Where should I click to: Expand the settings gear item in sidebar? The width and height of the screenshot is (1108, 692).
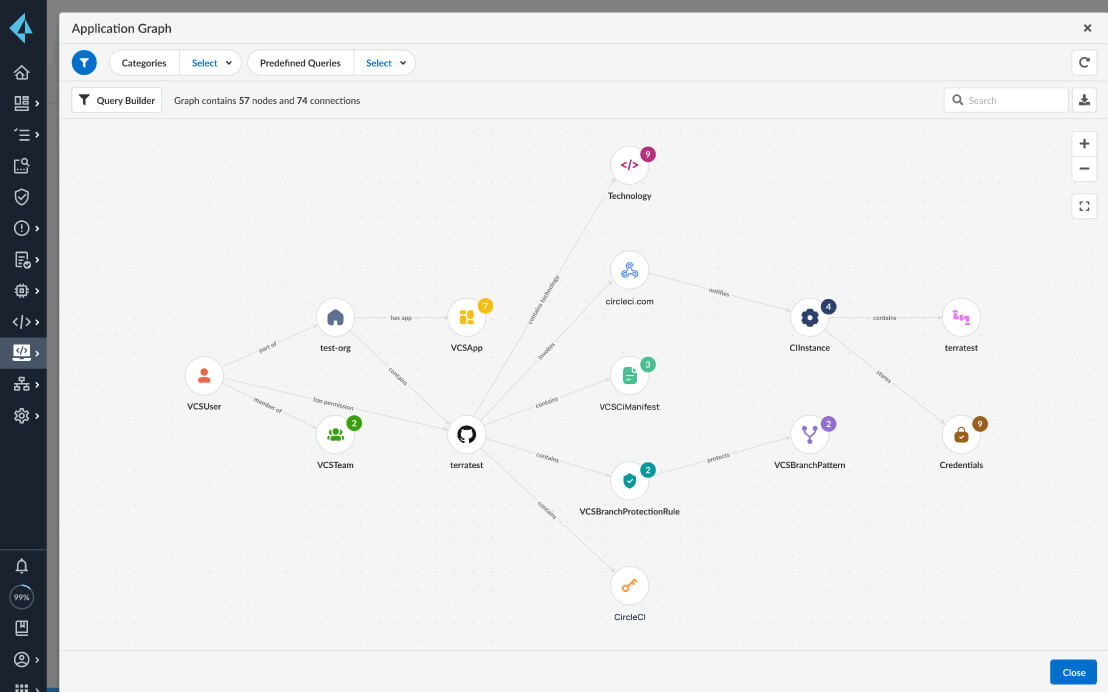(22, 415)
